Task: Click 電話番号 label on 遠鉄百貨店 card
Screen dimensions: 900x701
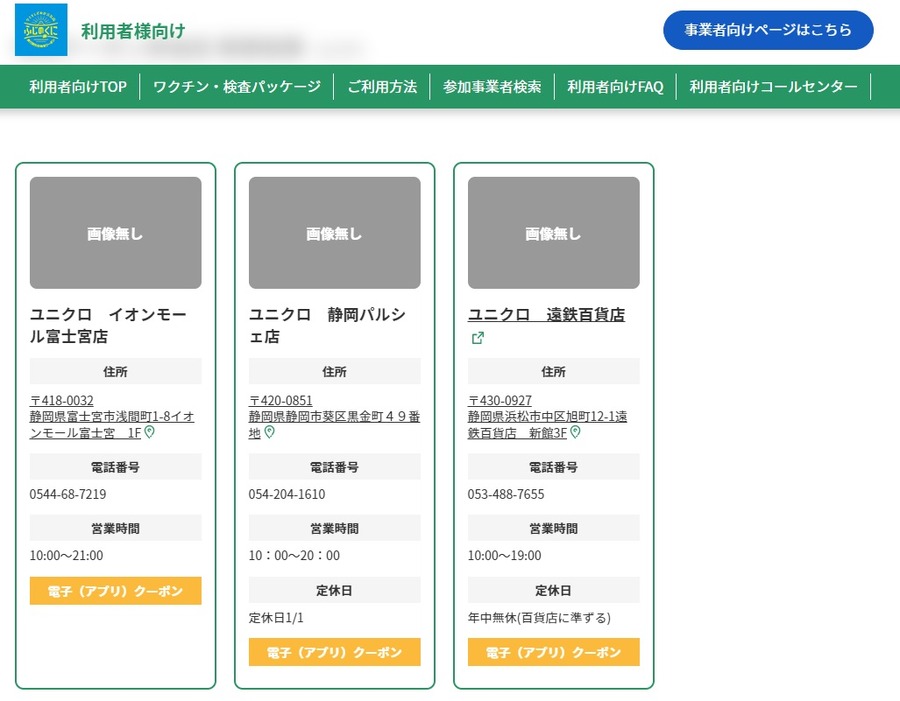Action: 553,467
